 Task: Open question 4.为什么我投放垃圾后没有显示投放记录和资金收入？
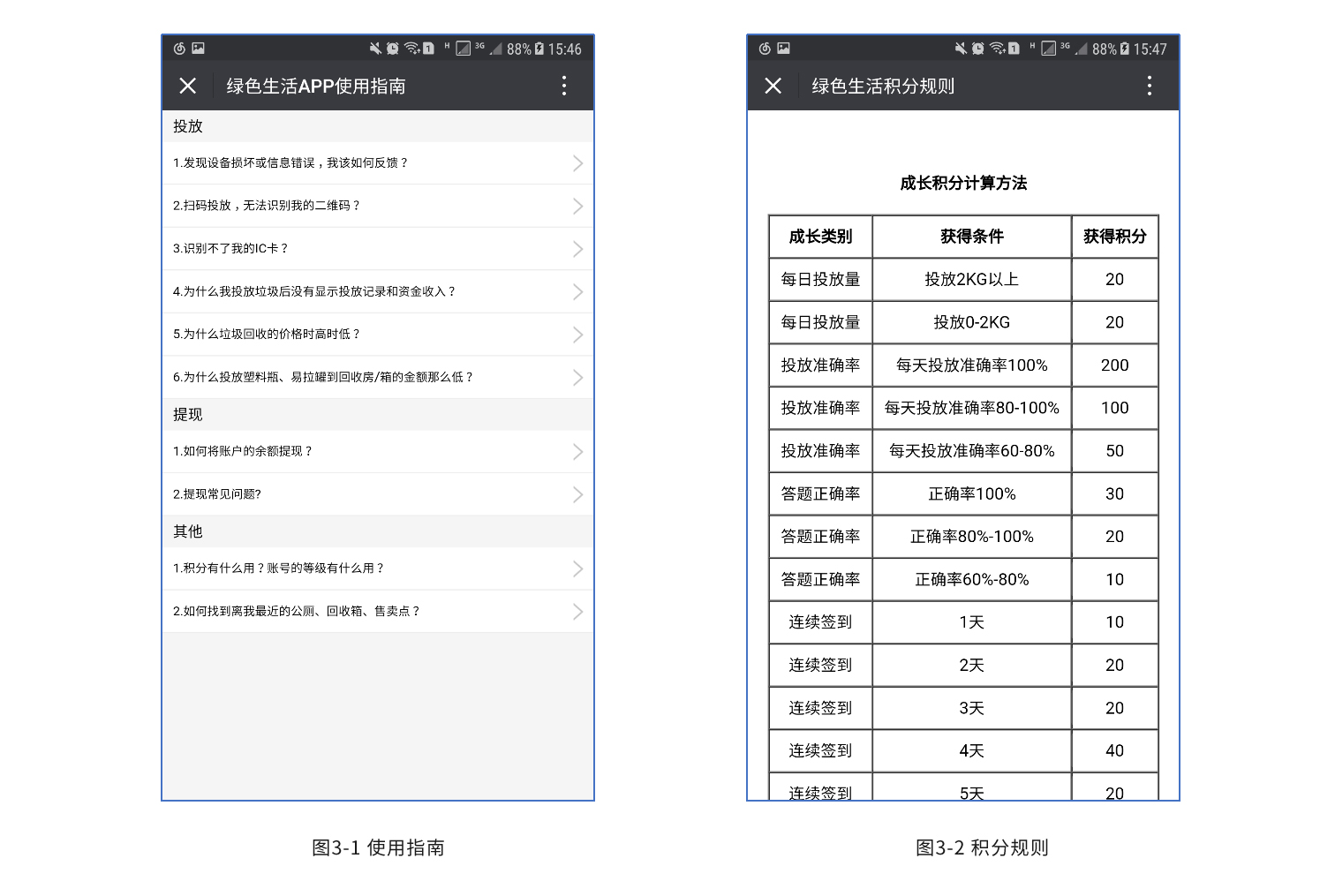point(378,291)
